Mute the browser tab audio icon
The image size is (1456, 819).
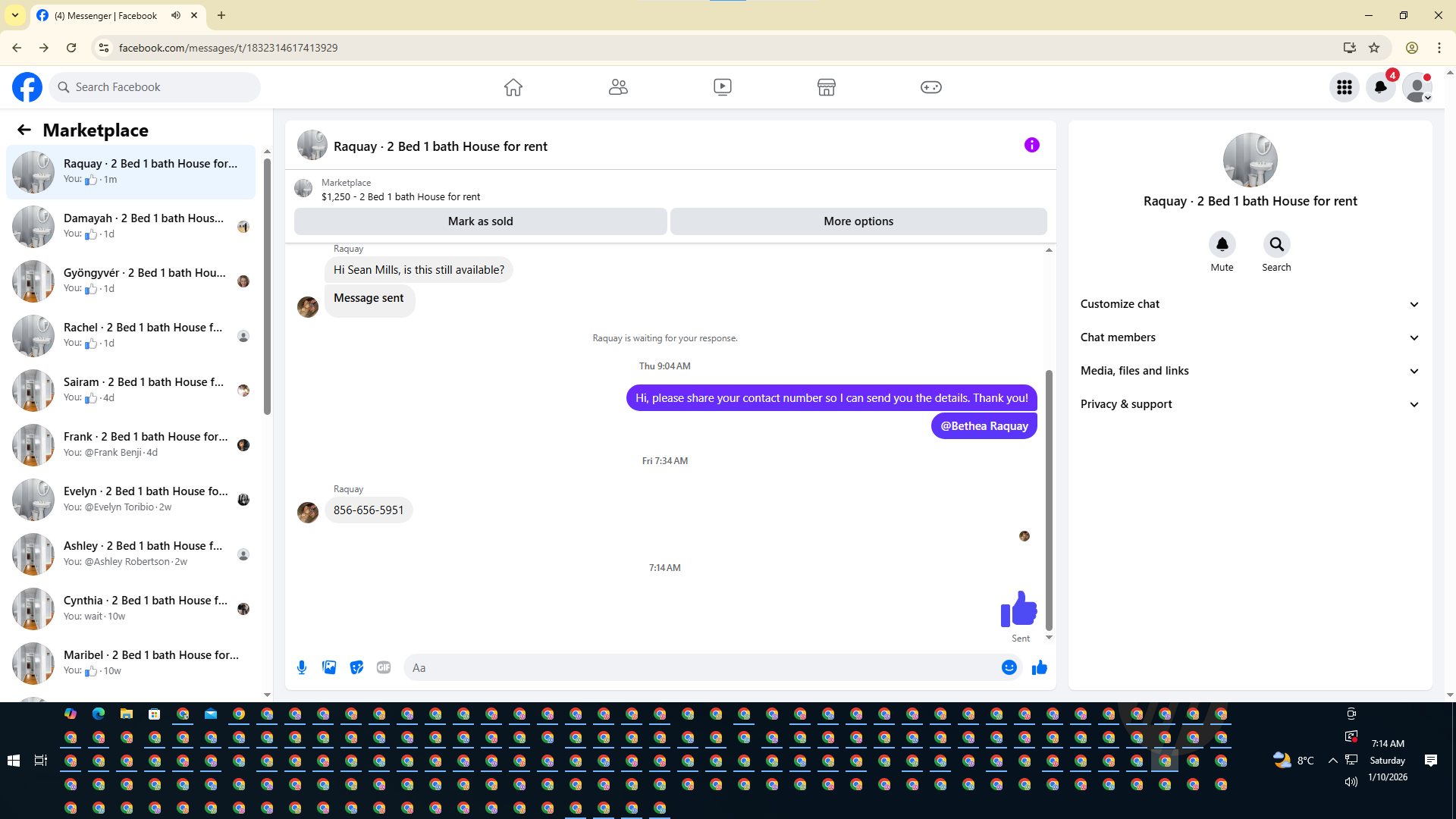pyautogui.click(x=176, y=15)
